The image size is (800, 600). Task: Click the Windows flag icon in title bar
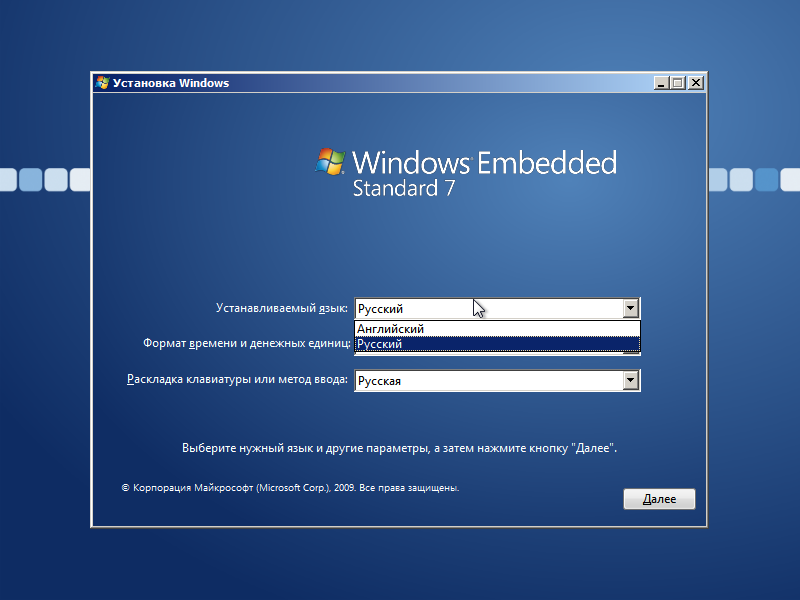tap(103, 83)
